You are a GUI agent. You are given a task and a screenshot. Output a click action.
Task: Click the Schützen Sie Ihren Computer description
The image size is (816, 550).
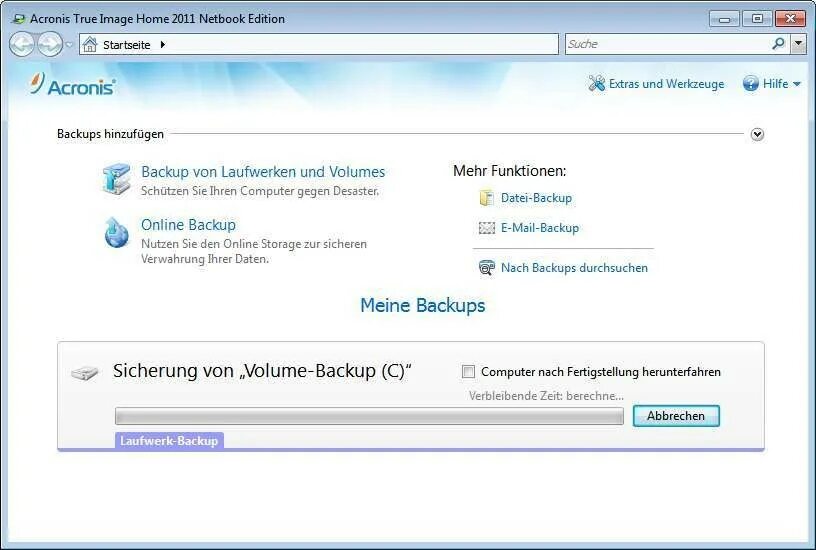260,191
